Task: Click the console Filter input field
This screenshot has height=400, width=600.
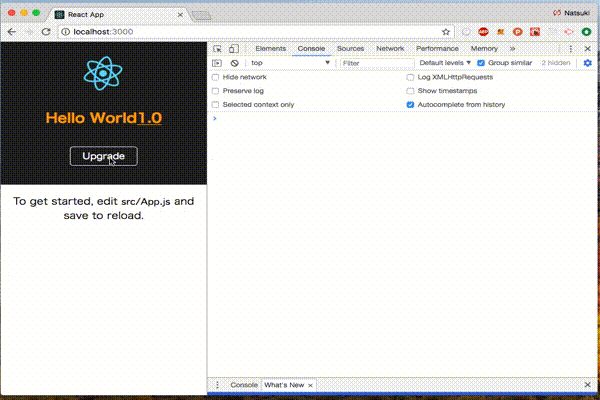Action: (x=377, y=63)
